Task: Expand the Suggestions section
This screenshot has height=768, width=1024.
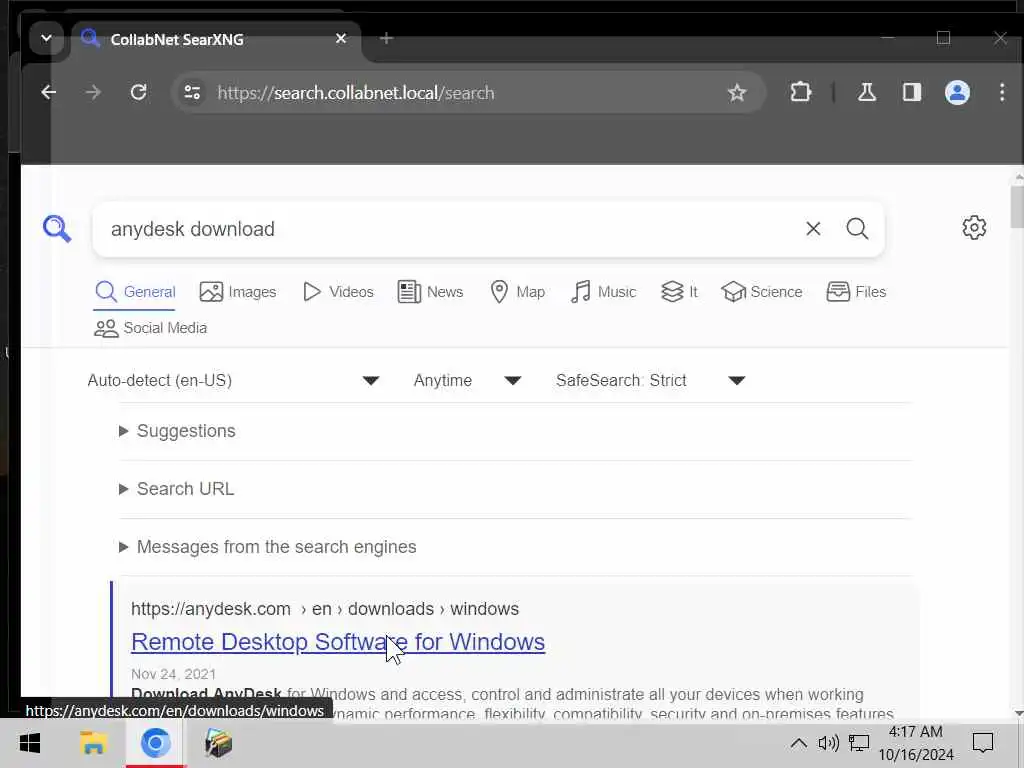Action: 177,431
